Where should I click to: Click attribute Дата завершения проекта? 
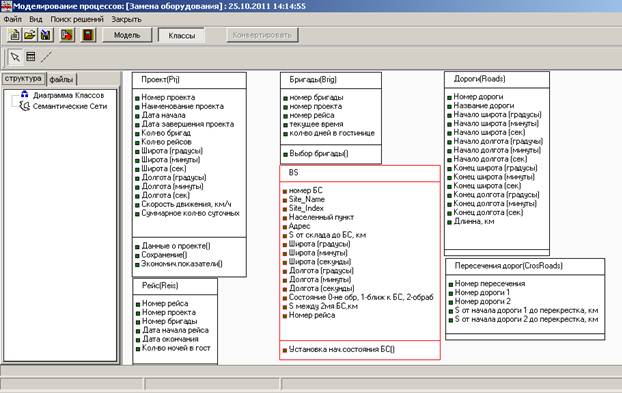[188, 124]
